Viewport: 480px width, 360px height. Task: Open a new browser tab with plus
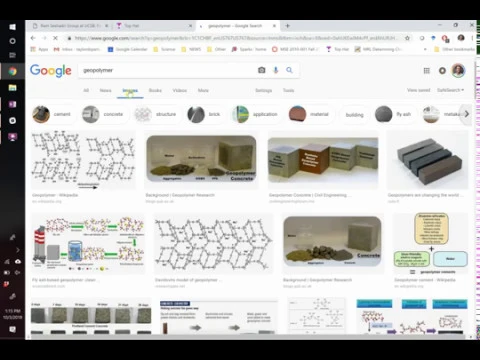pyautogui.click(x=287, y=26)
